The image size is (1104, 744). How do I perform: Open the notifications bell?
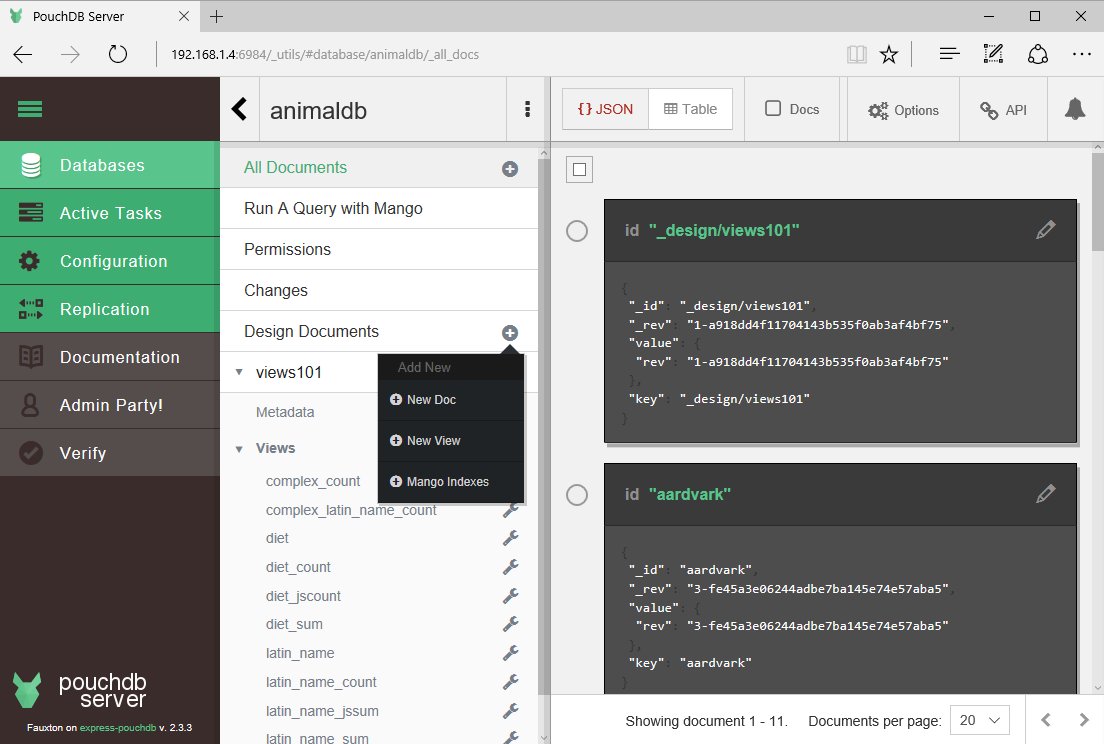coord(1075,110)
